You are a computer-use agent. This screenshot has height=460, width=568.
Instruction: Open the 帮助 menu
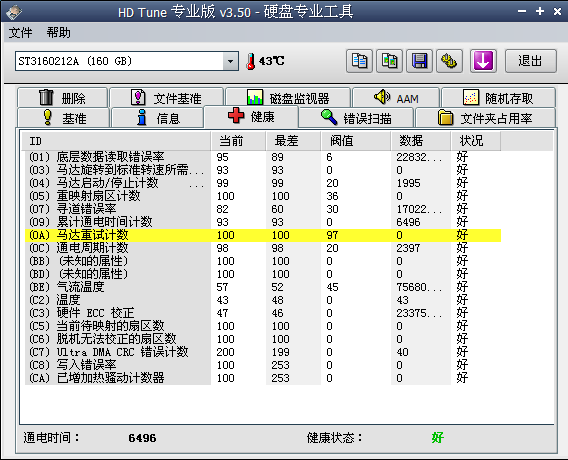pyautogui.click(x=58, y=33)
